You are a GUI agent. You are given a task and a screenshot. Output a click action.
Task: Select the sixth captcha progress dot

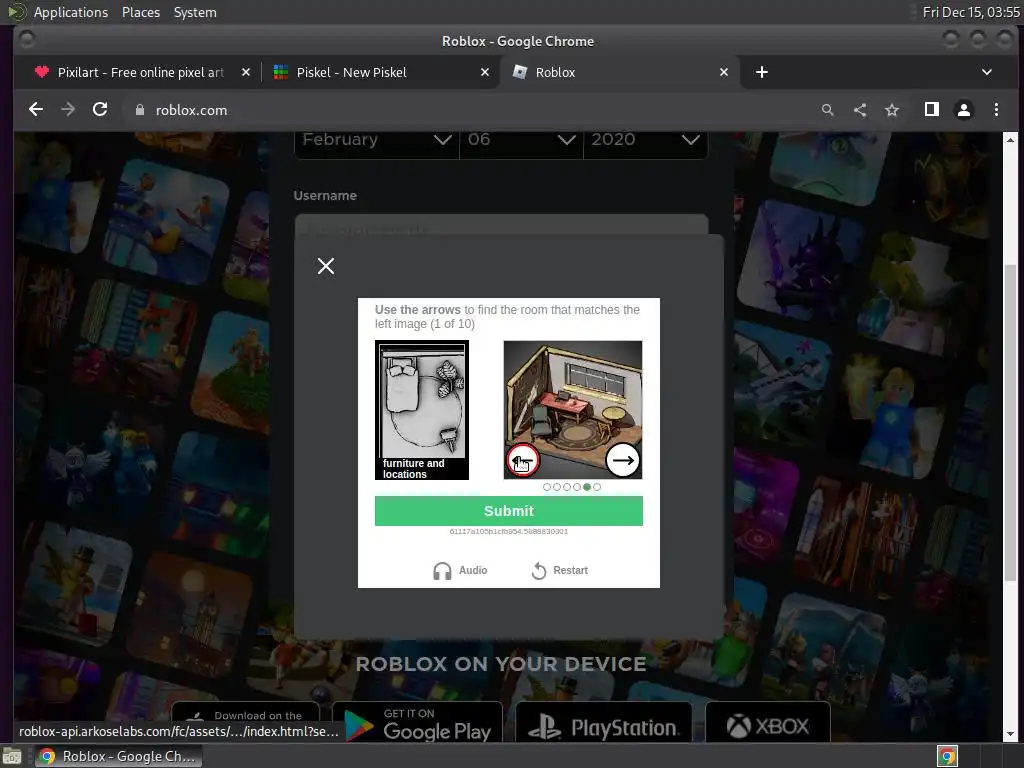point(597,487)
